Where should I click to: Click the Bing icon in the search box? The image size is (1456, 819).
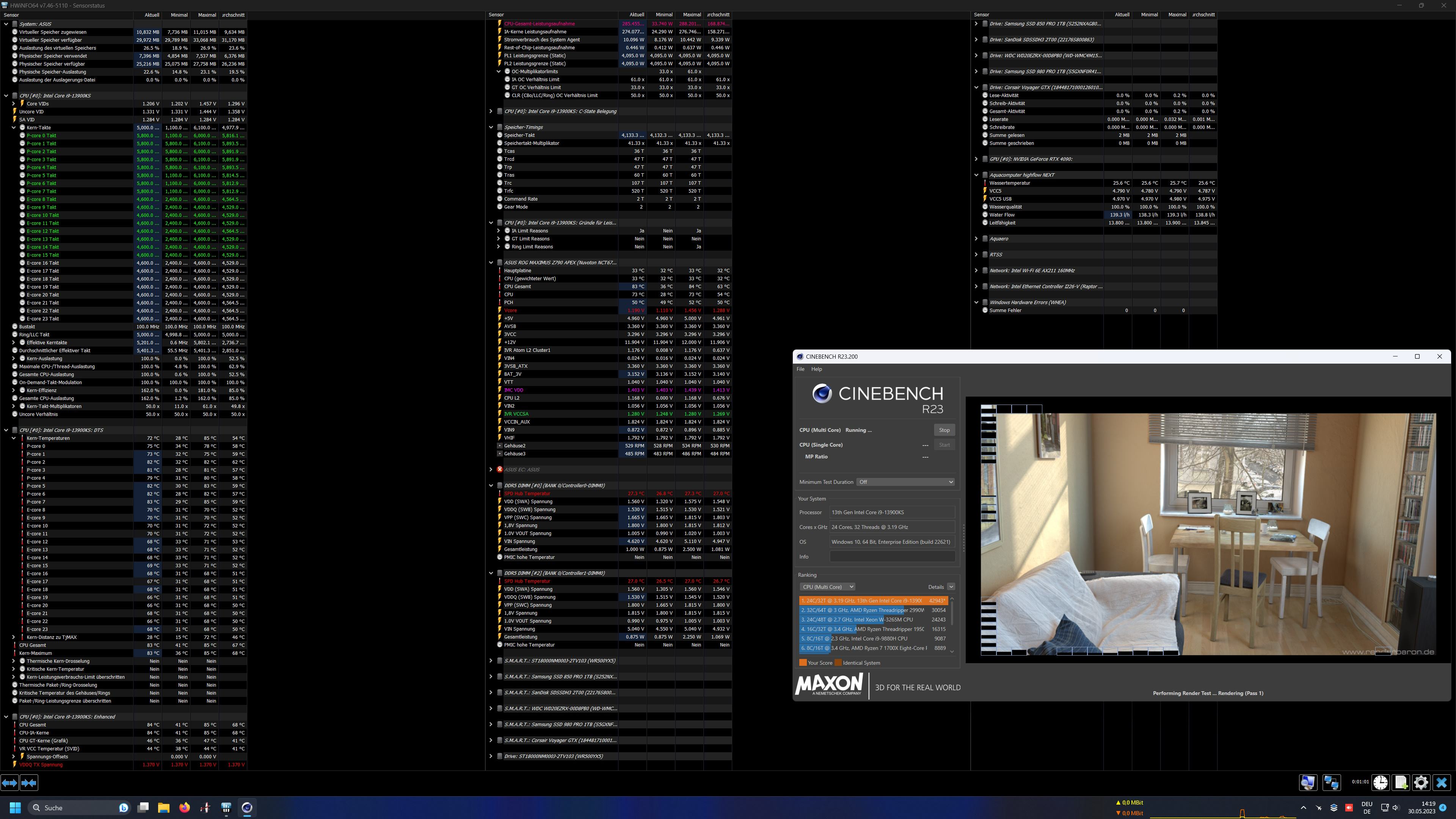(123, 807)
